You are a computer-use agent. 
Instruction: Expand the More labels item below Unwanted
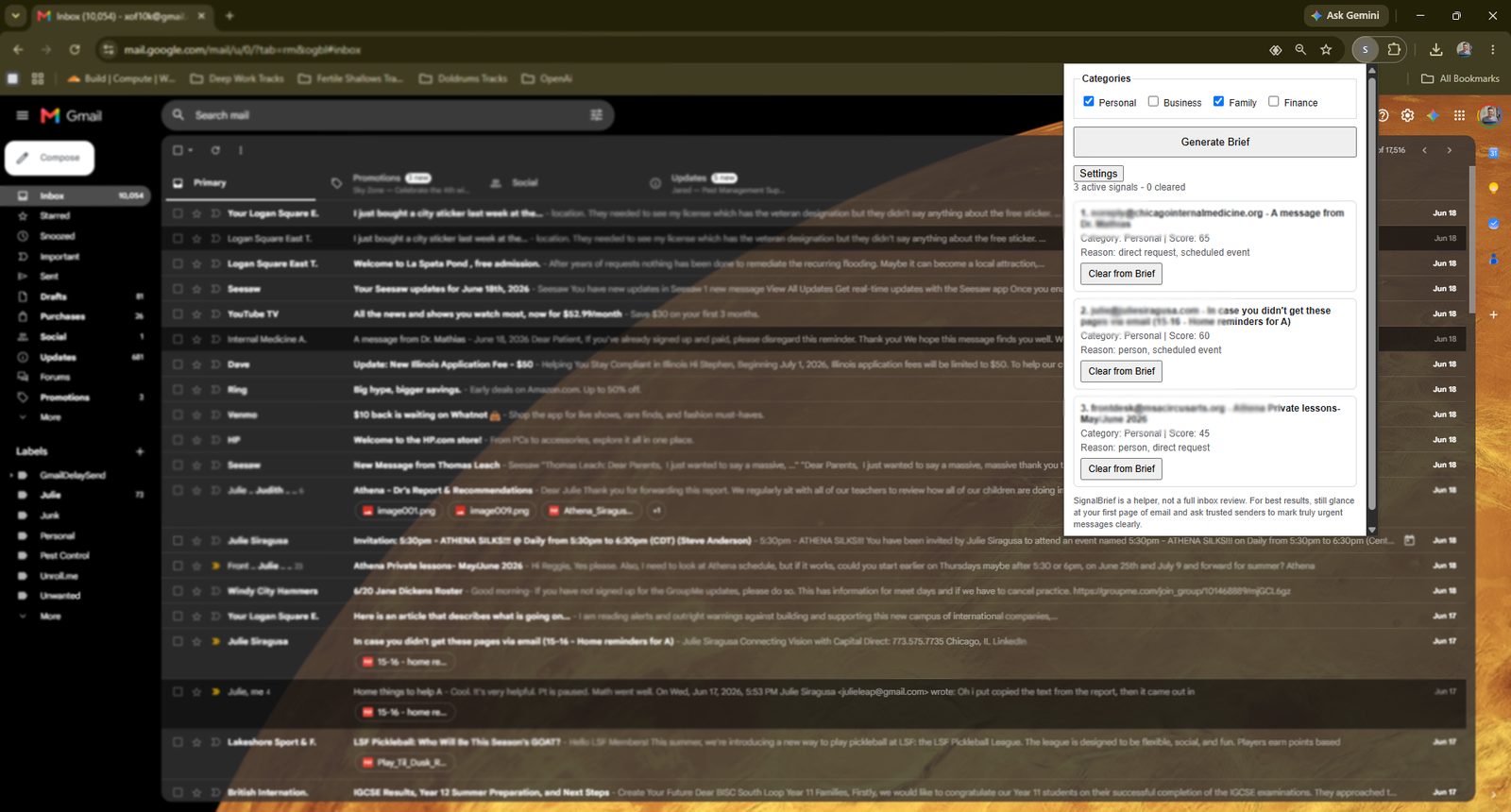point(50,616)
